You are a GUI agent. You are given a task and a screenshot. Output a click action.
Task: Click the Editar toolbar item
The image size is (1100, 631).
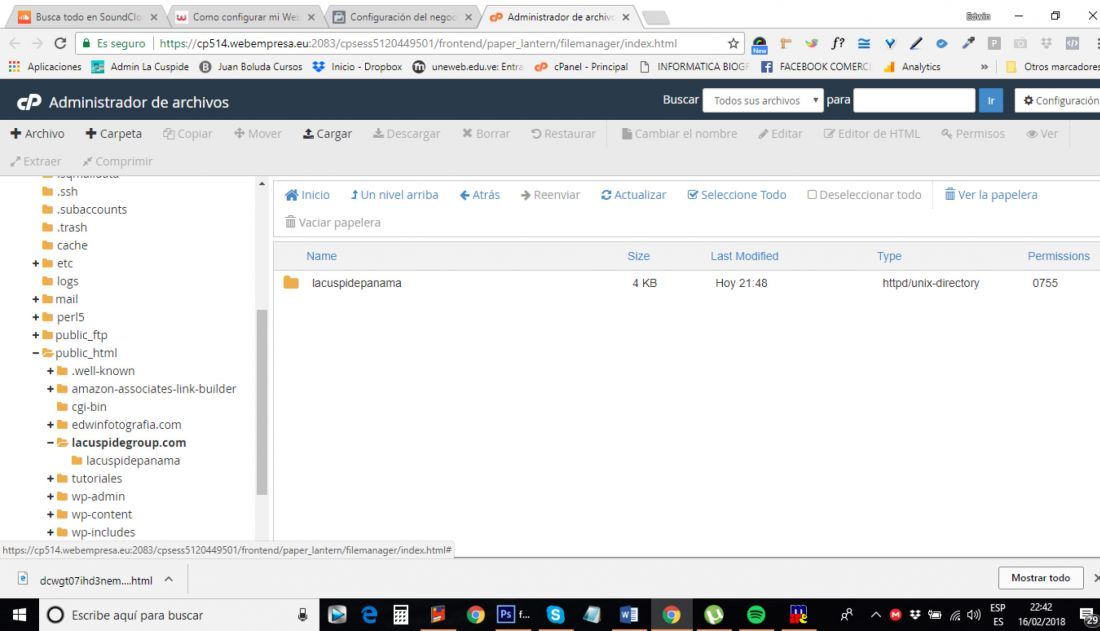(x=780, y=133)
